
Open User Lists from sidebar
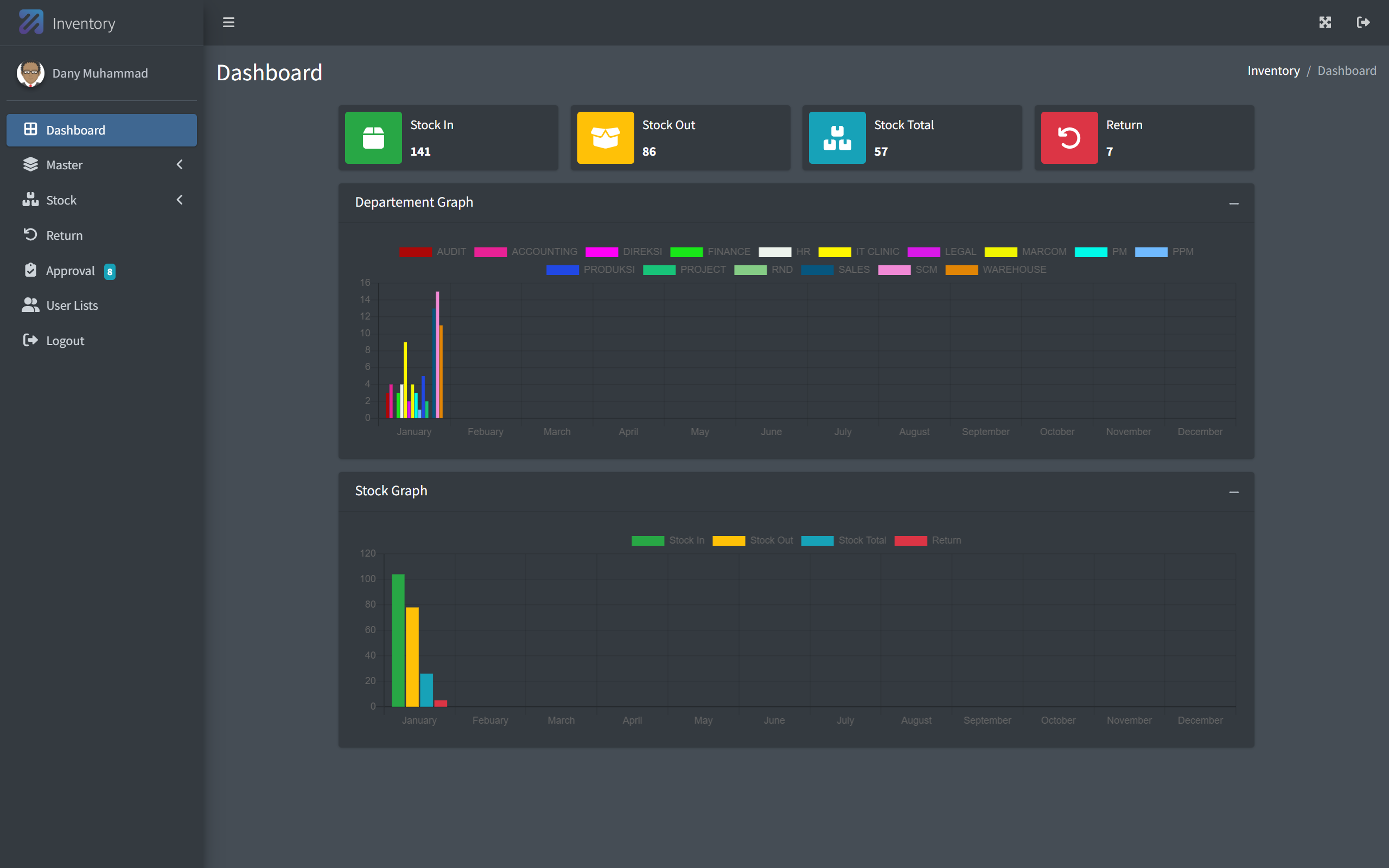[72, 305]
